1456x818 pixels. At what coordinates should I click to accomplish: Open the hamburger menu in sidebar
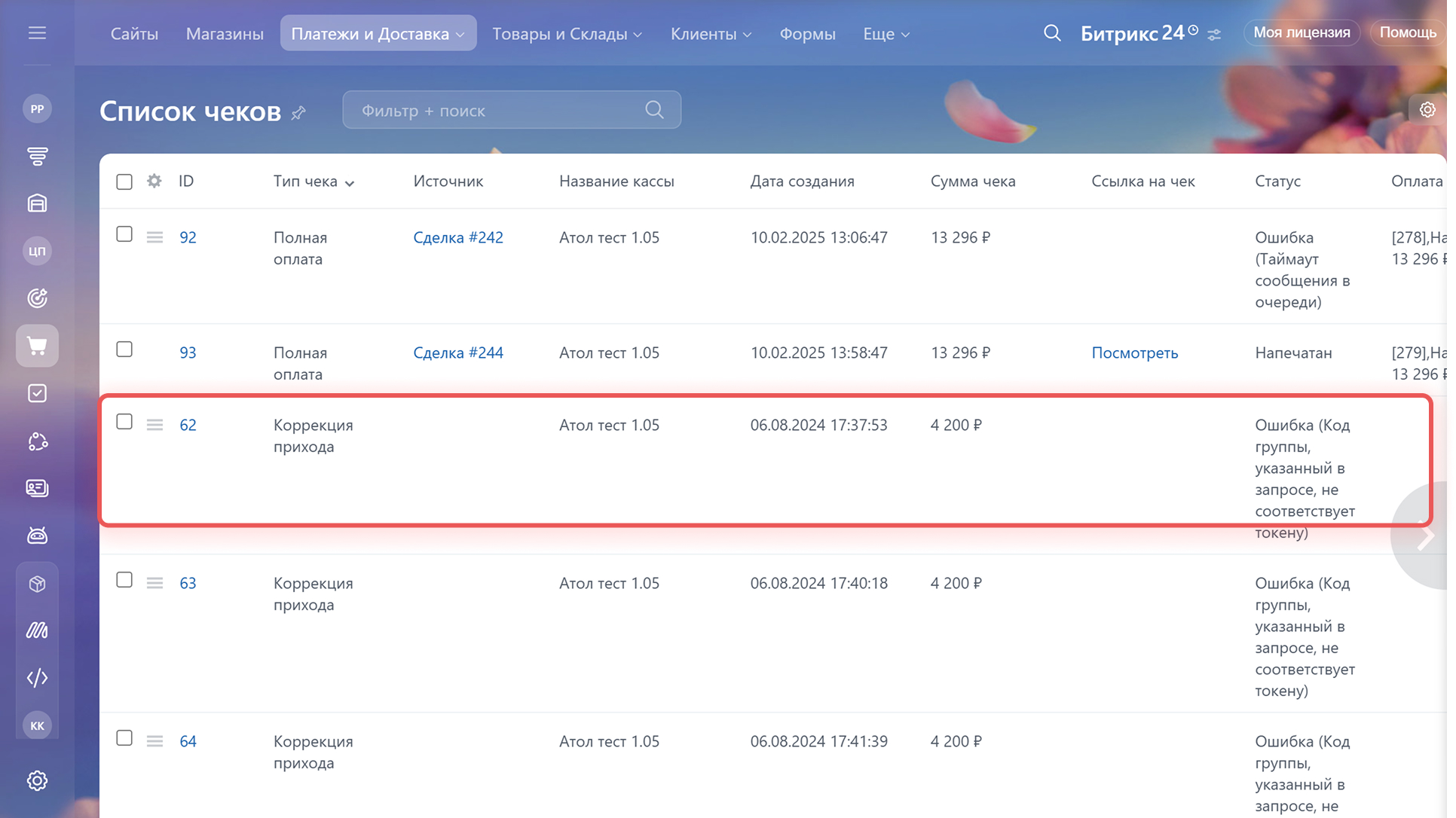coord(37,33)
